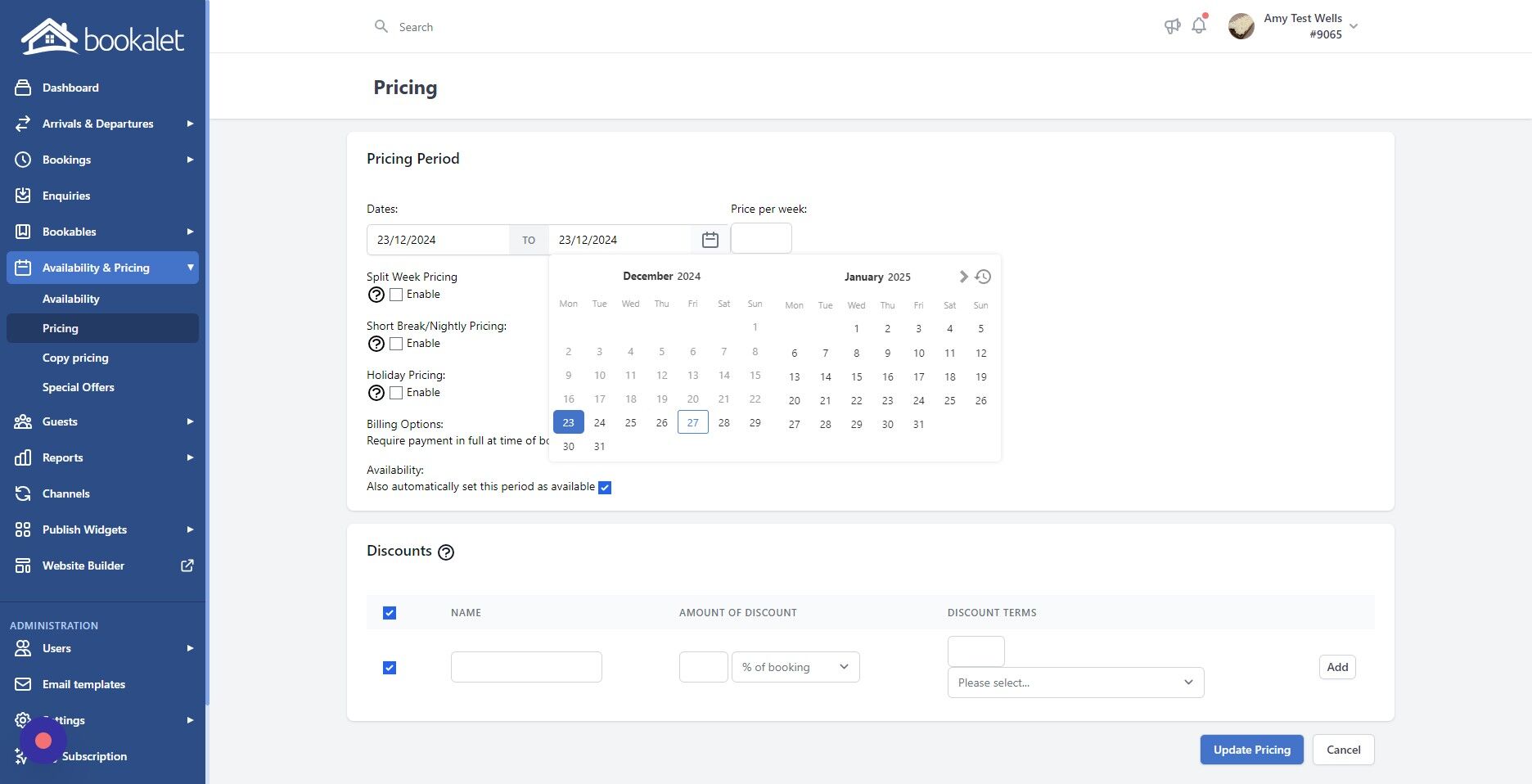The image size is (1532, 784).
Task: Expand the Bookables submenu arrow
Action: click(x=190, y=232)
